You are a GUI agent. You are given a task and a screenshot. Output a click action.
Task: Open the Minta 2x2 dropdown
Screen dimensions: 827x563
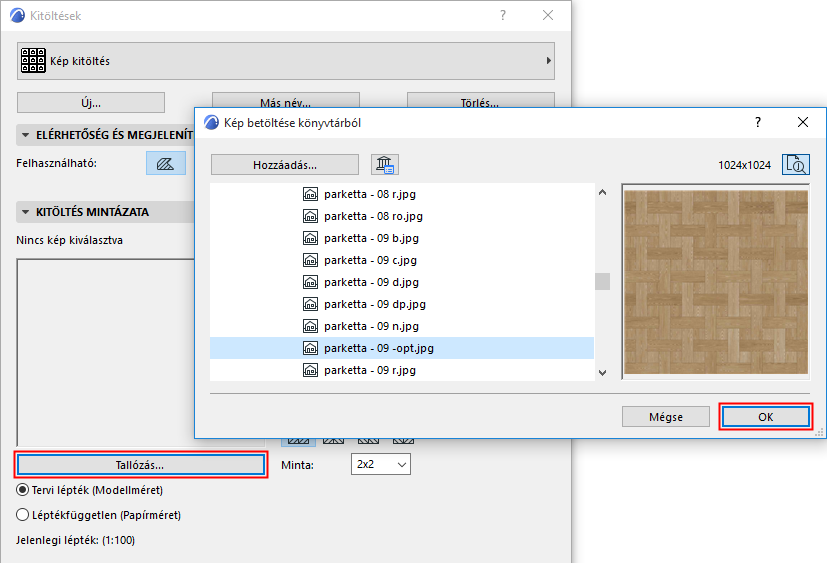[381, 464]
